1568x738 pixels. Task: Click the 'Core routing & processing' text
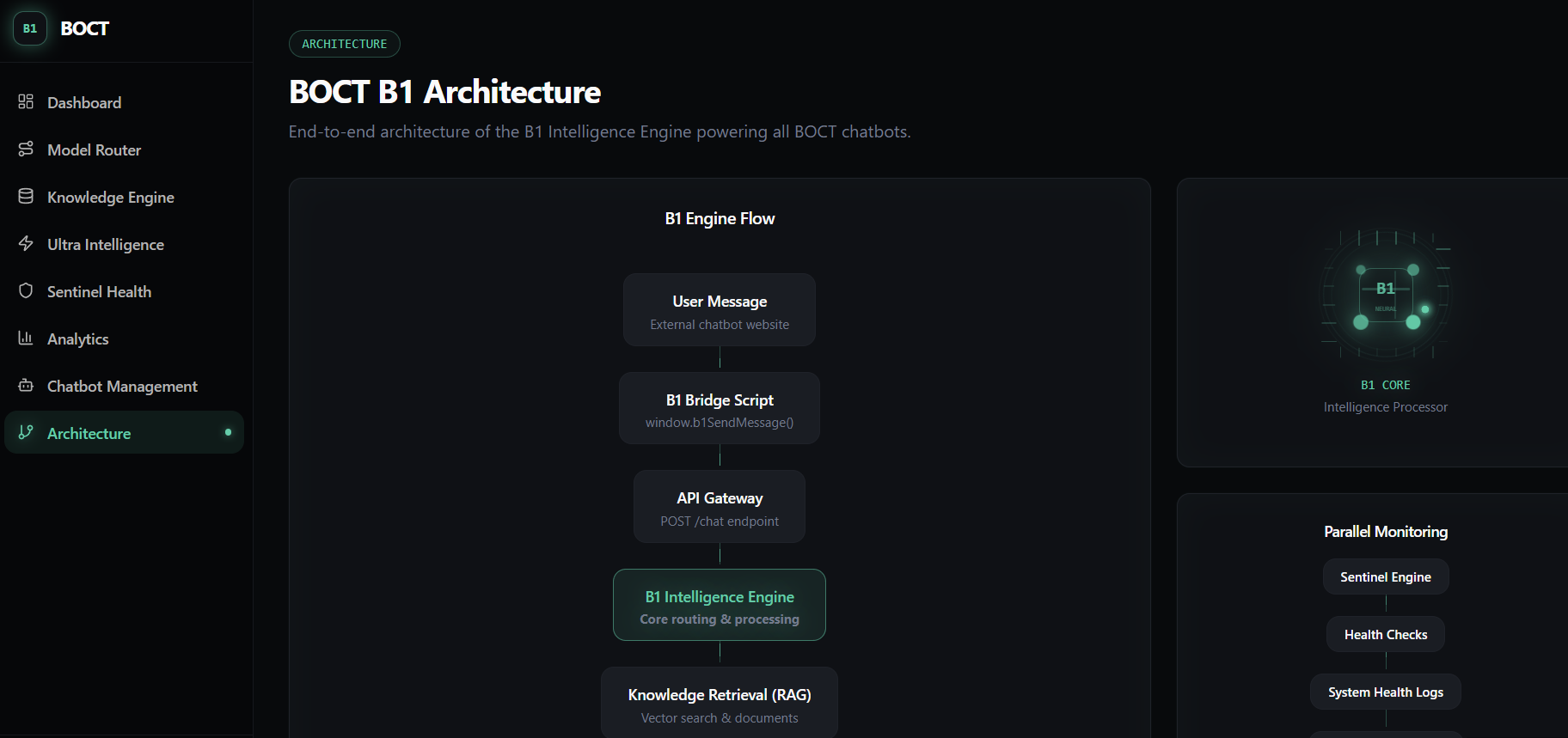click(720, 619)
